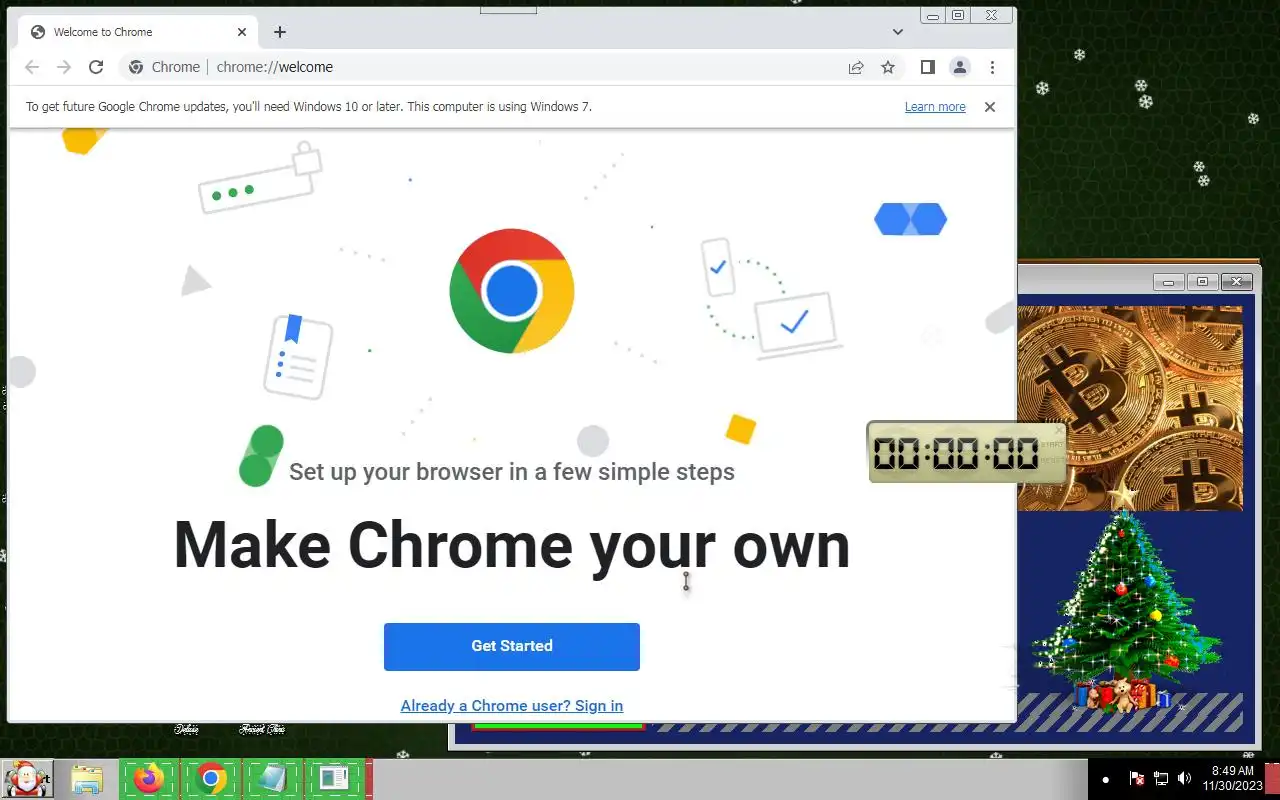Close the Chrome window
Screen dimensions: 1280x800
coord(991,15)
